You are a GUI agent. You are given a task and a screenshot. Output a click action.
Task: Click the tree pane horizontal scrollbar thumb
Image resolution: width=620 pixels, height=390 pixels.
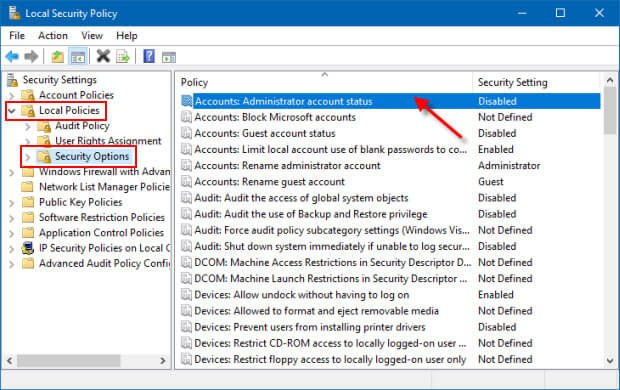(68, 361)
